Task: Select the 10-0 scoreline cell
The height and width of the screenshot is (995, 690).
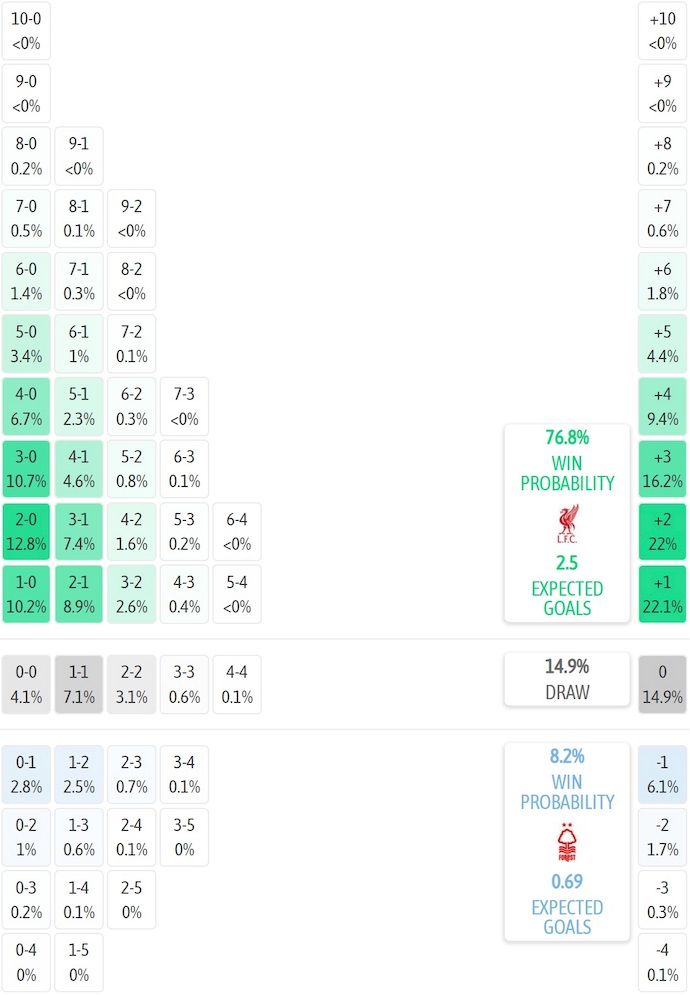Action: pos(26,31)
